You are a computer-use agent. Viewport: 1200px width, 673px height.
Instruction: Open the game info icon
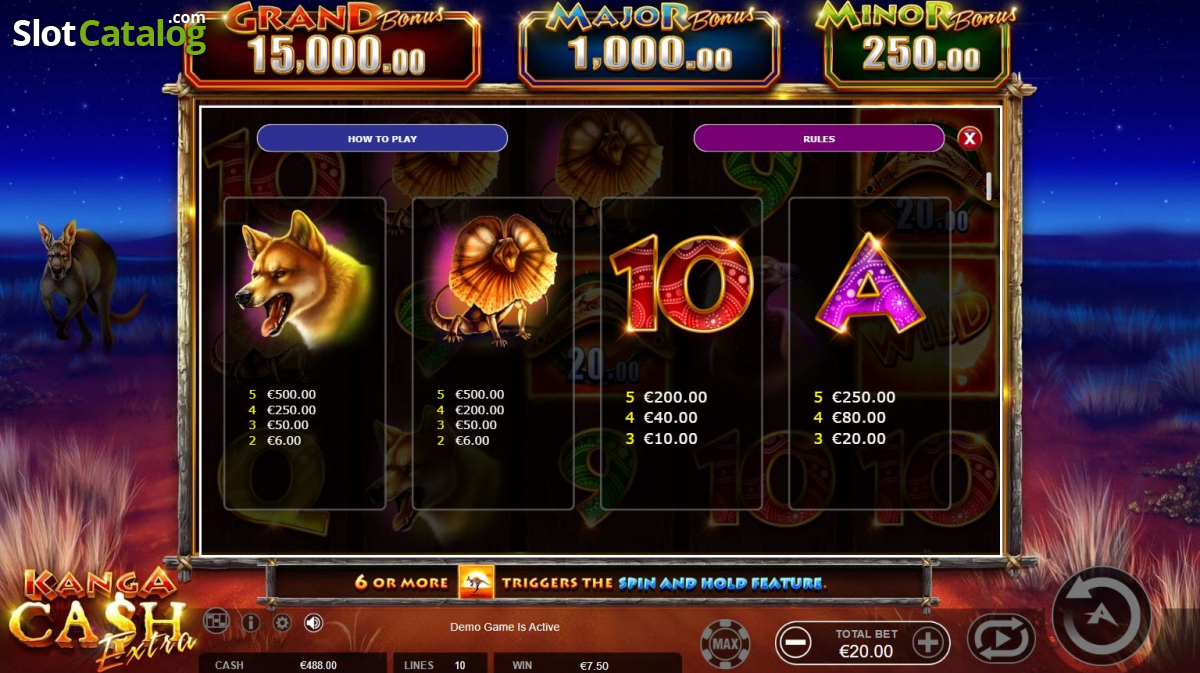251,623
